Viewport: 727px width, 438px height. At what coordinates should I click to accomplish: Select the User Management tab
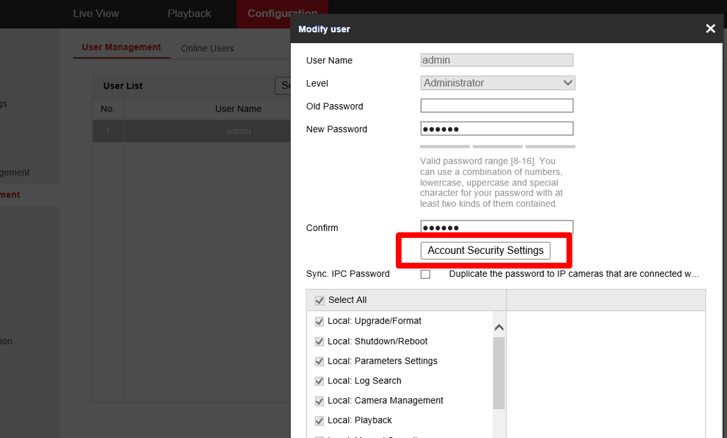point(121,47)
